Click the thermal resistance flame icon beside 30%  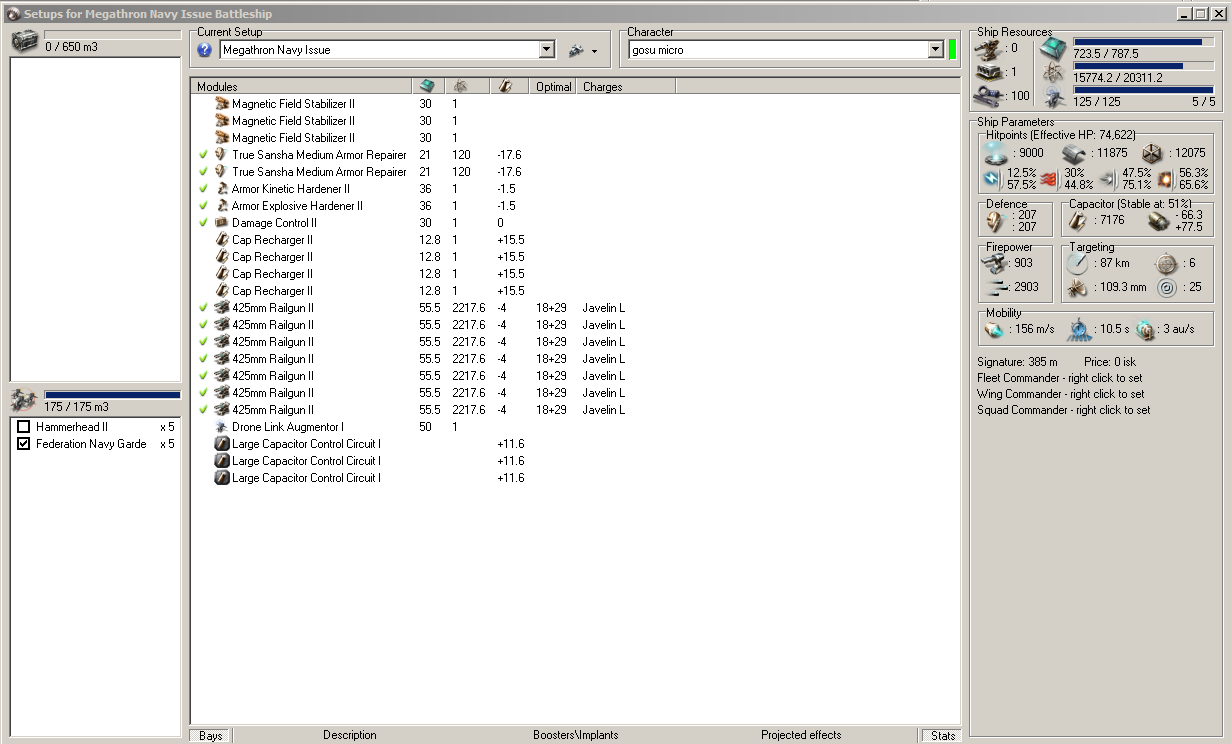pyautogui.click(x=1050, y=179)
